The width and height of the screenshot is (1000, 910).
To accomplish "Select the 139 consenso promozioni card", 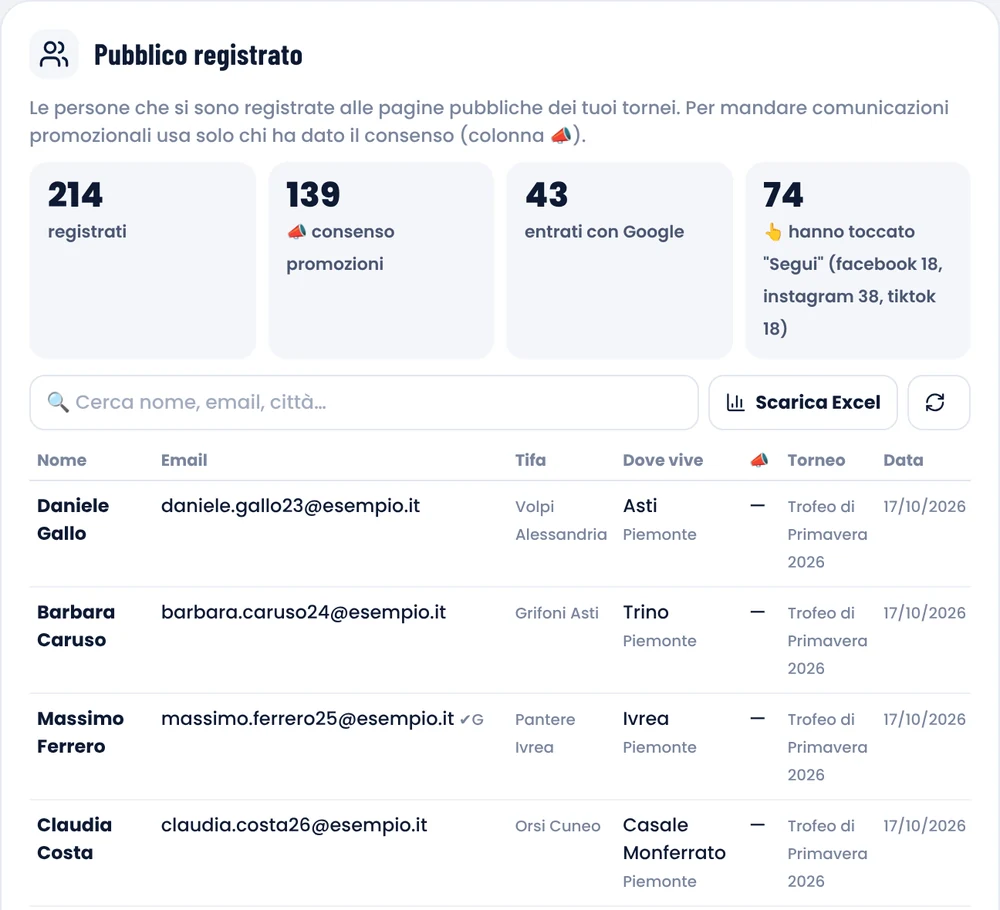I will (x=381, y=260).
